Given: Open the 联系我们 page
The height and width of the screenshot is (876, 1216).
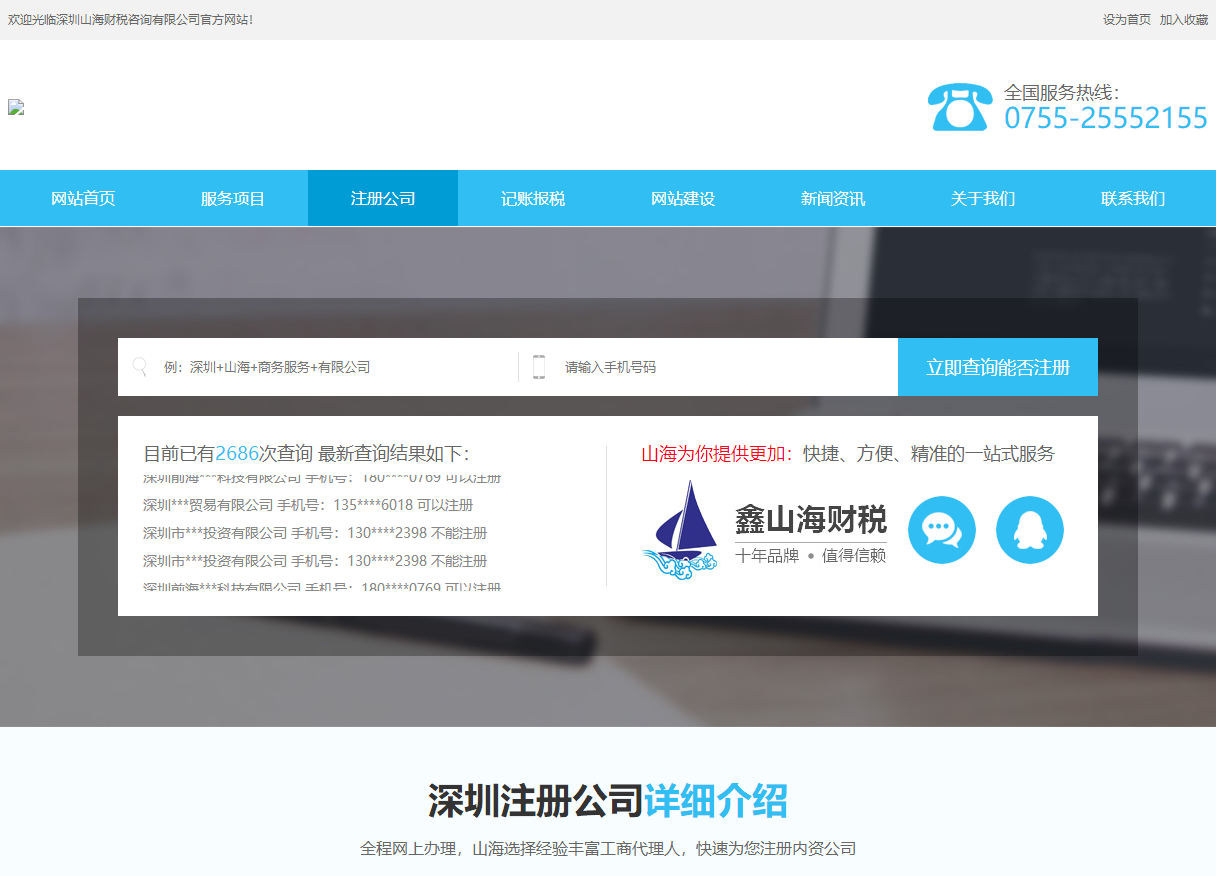Looking at the screenshot, I should coord(1131,197).
